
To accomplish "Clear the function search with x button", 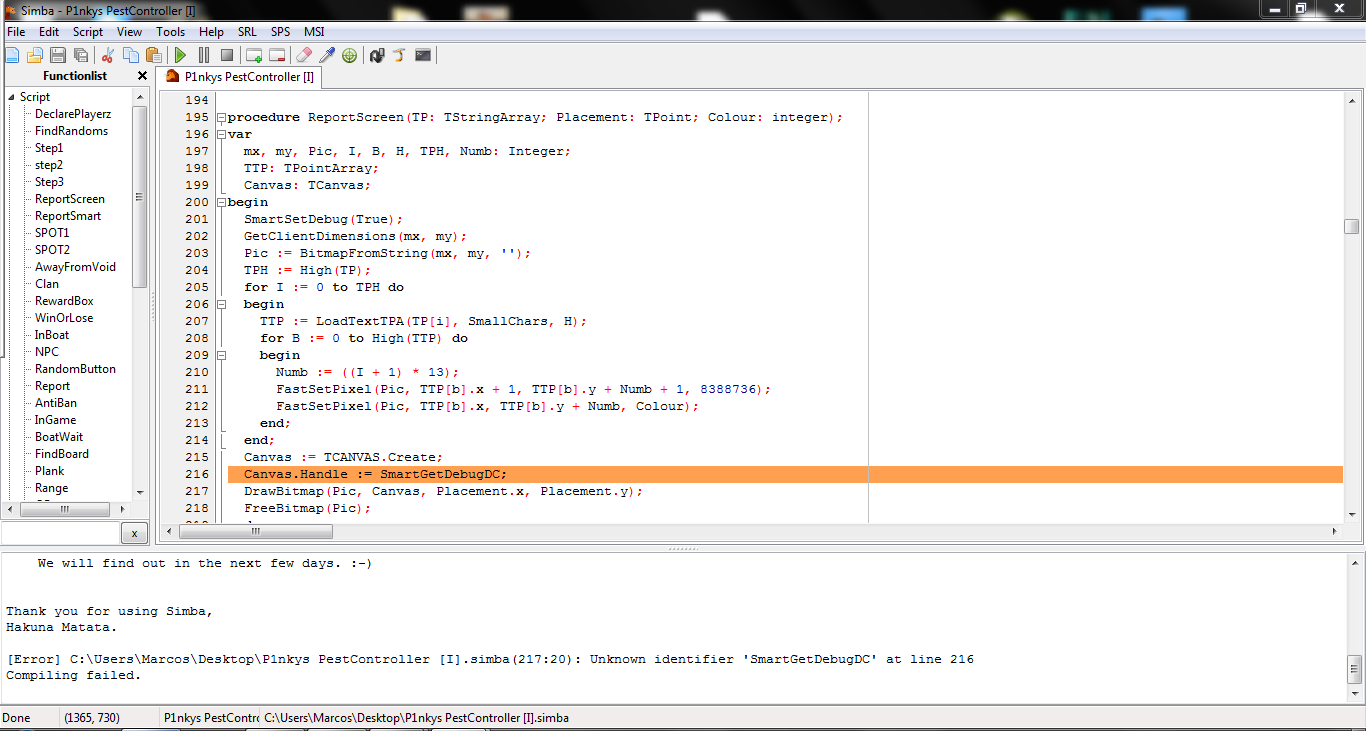I will click(135, 533).
